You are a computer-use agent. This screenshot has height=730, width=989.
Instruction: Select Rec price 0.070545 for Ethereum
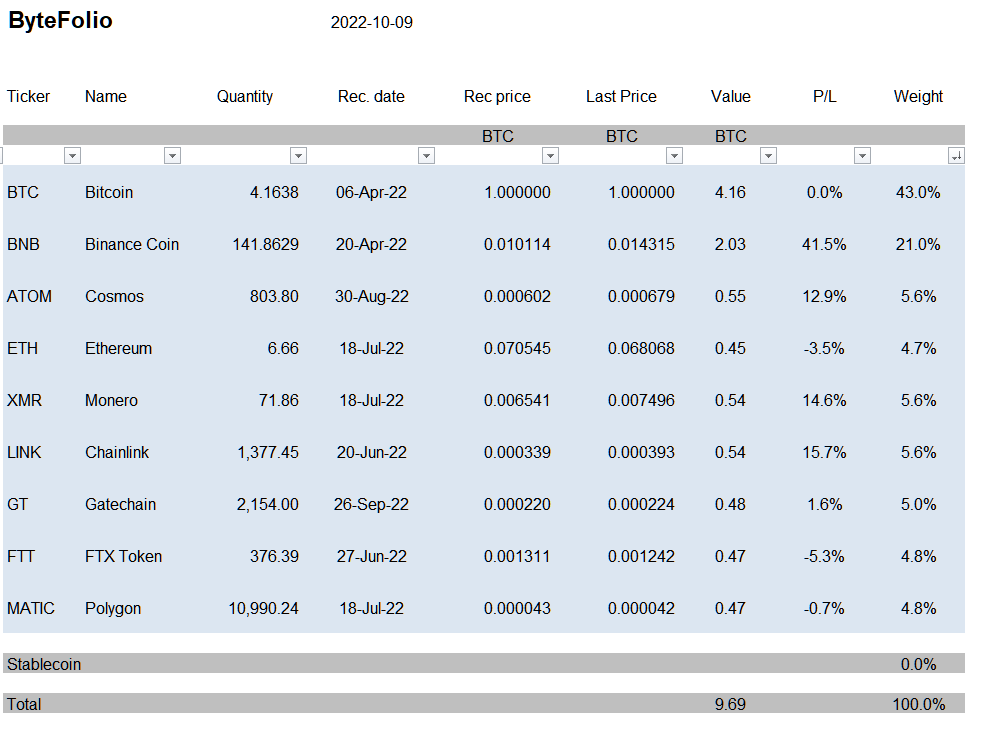517,348
